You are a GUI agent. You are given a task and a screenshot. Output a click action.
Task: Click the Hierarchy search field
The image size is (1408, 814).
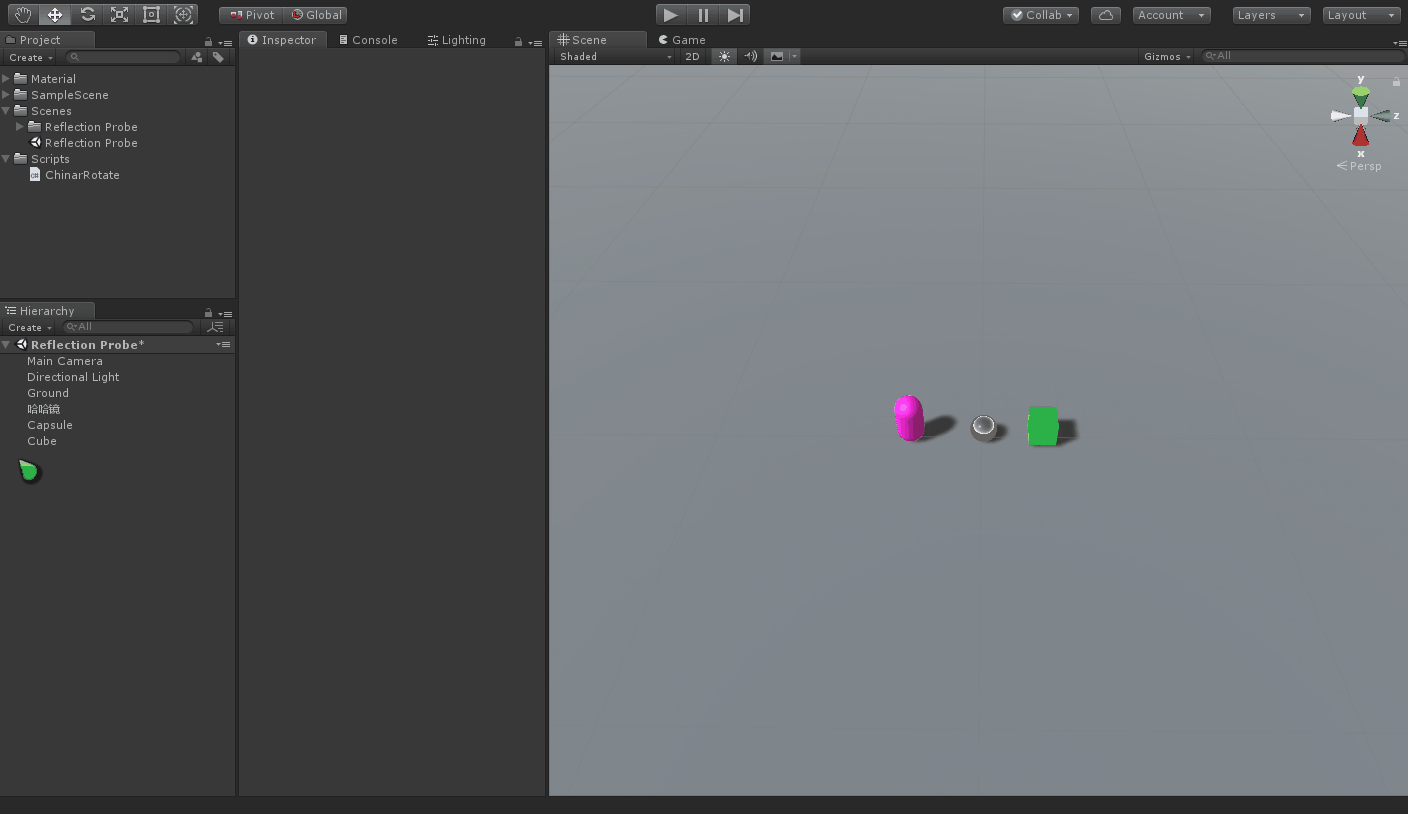(x=128, y=327)
